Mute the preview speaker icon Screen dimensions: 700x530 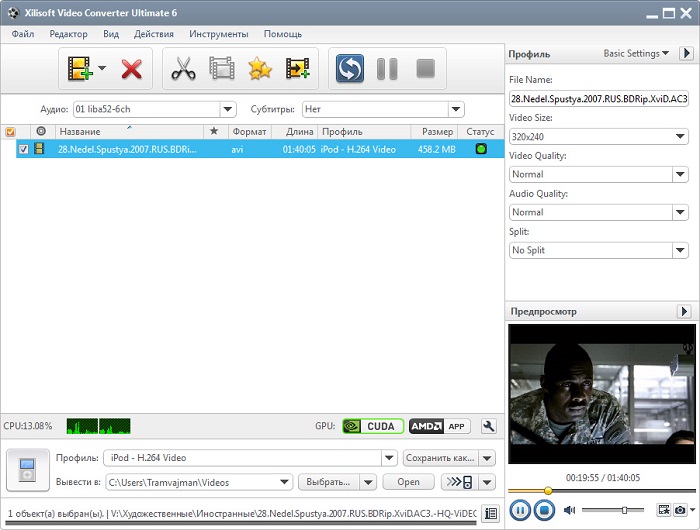tap(569, 510)
